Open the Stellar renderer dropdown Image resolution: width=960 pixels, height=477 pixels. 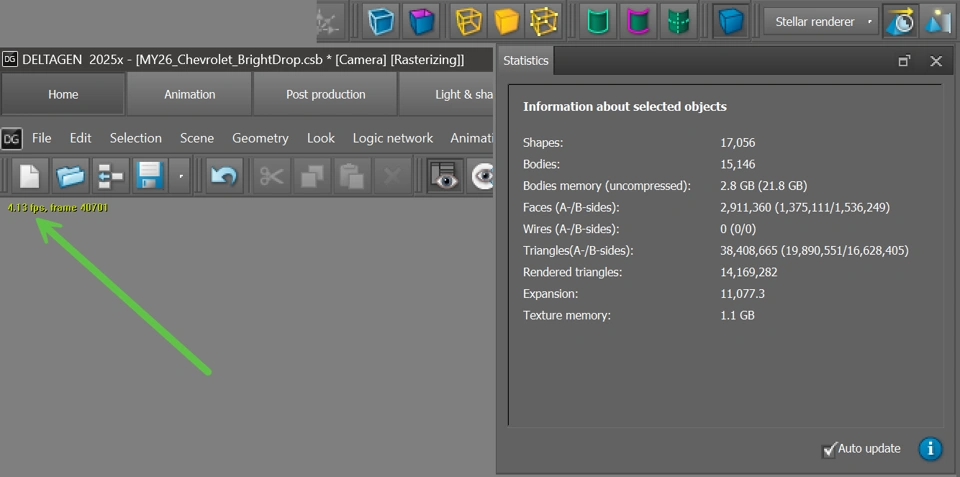click(819, 20)
